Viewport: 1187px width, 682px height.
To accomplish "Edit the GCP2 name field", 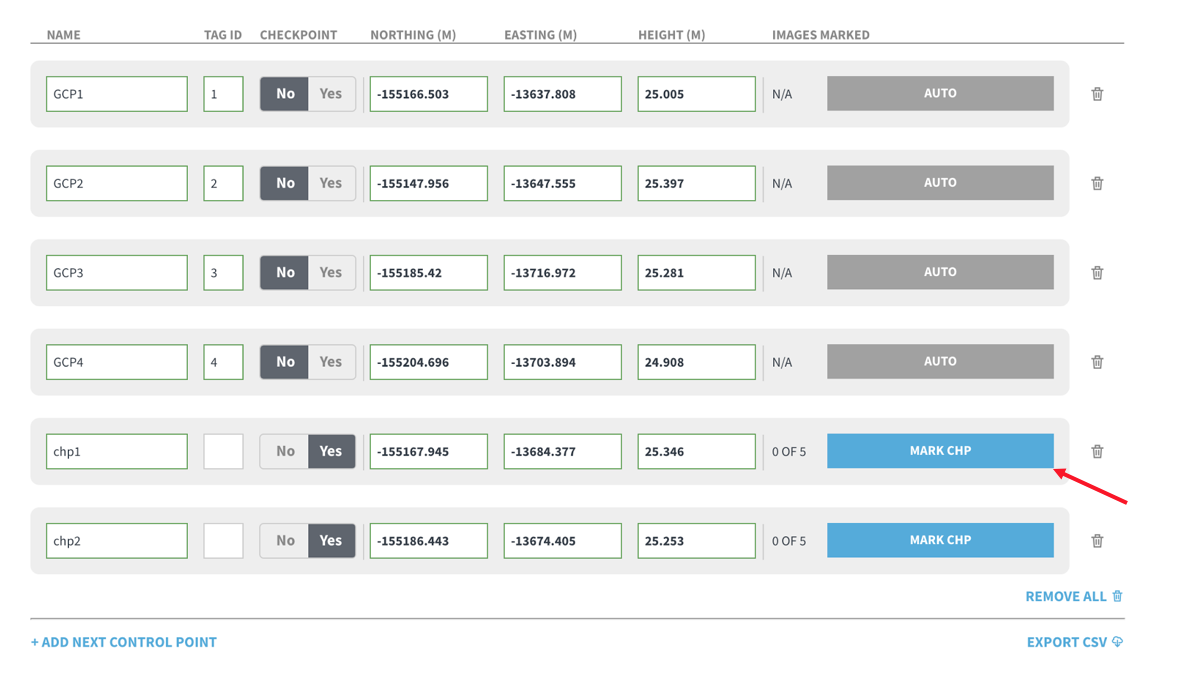I will (x=117, y=183).
